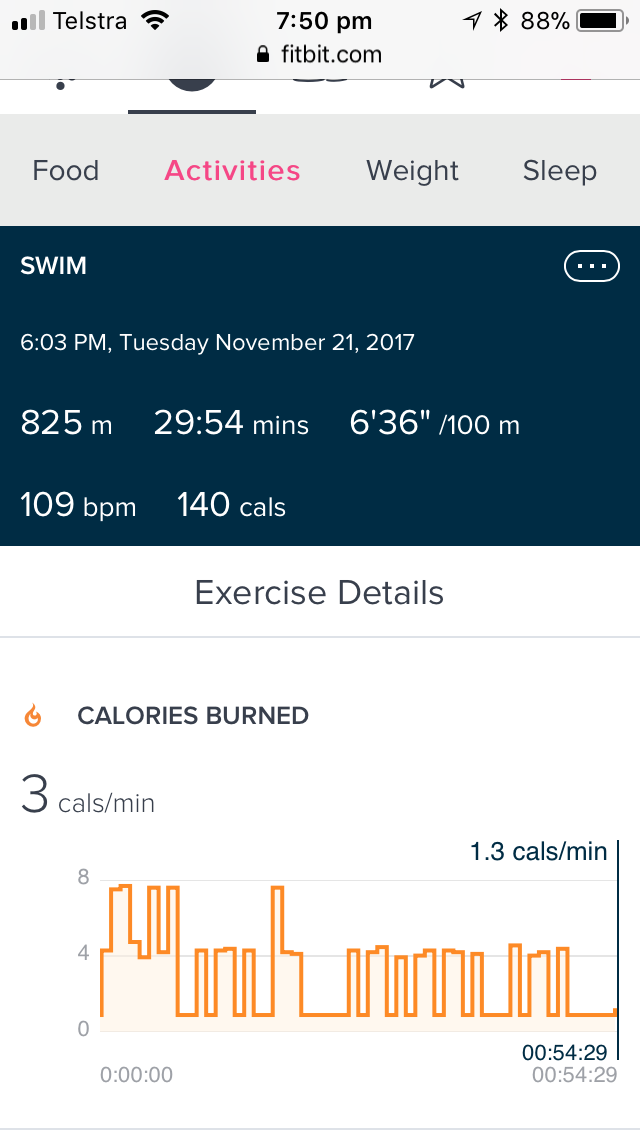
Task: Click the orange flame calories icon
Action: [33, 716]
